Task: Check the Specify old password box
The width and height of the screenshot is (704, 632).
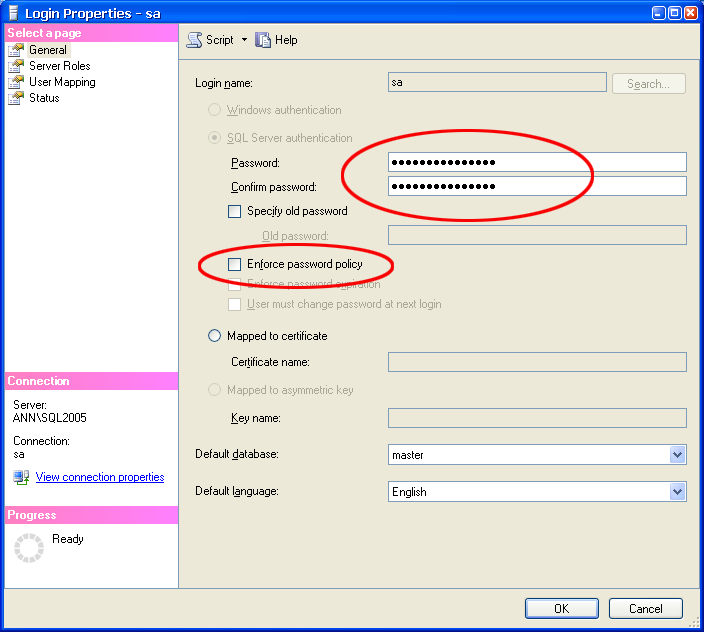Action: coord(235,211)
